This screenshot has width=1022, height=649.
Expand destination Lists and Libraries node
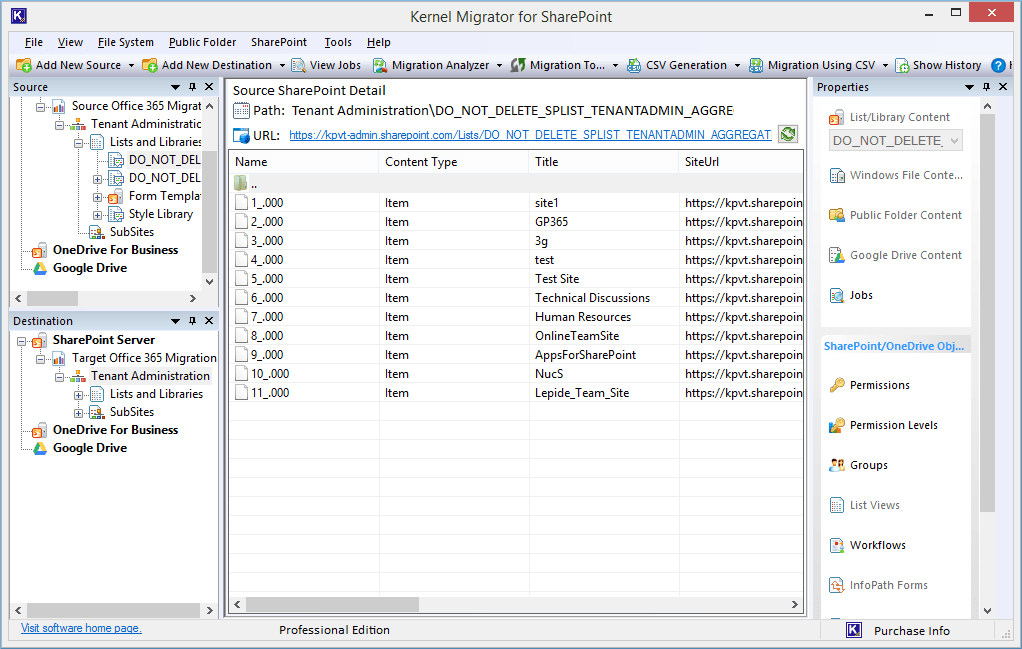pos(78,395)
